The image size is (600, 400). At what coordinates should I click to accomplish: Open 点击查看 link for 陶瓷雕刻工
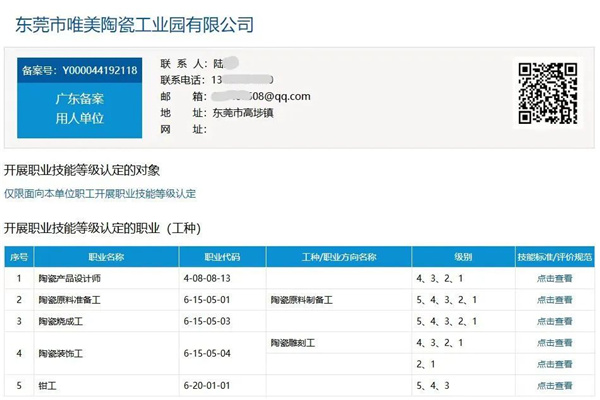[554, 343]
